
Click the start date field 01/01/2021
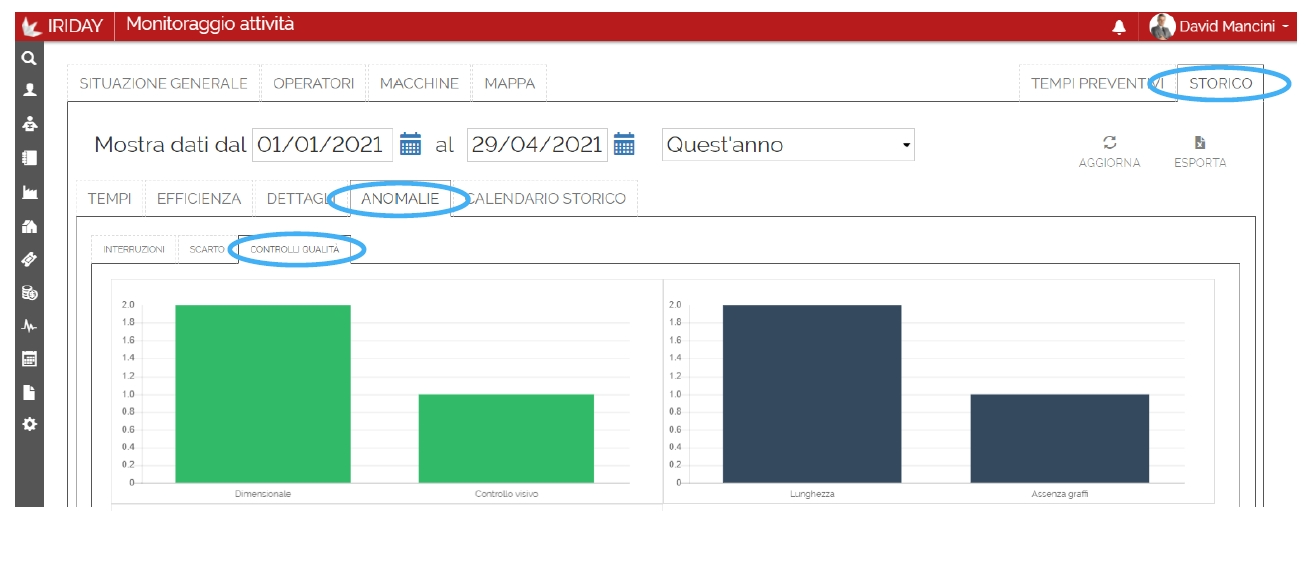point(319,145)
